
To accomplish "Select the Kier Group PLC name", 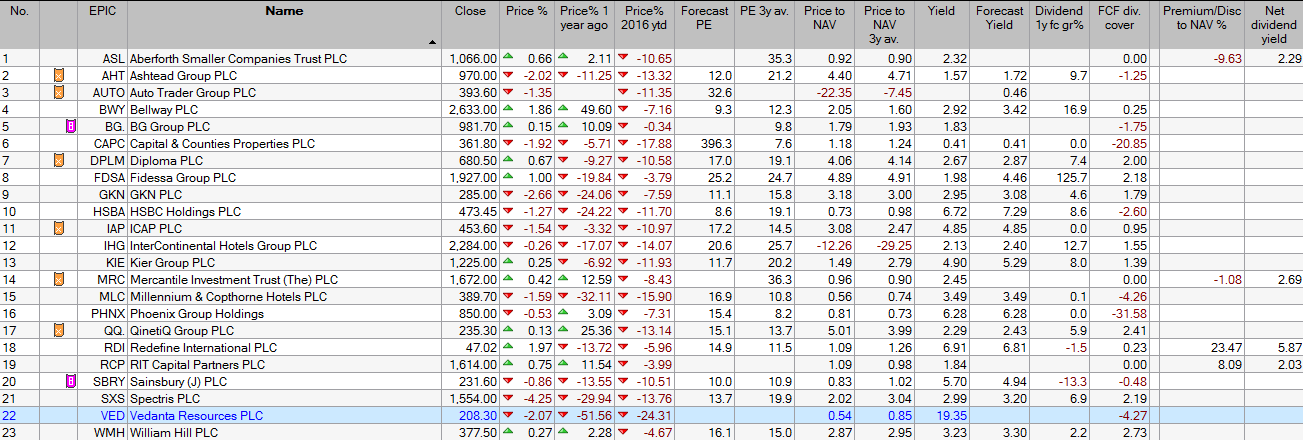I will click(173, 263).
